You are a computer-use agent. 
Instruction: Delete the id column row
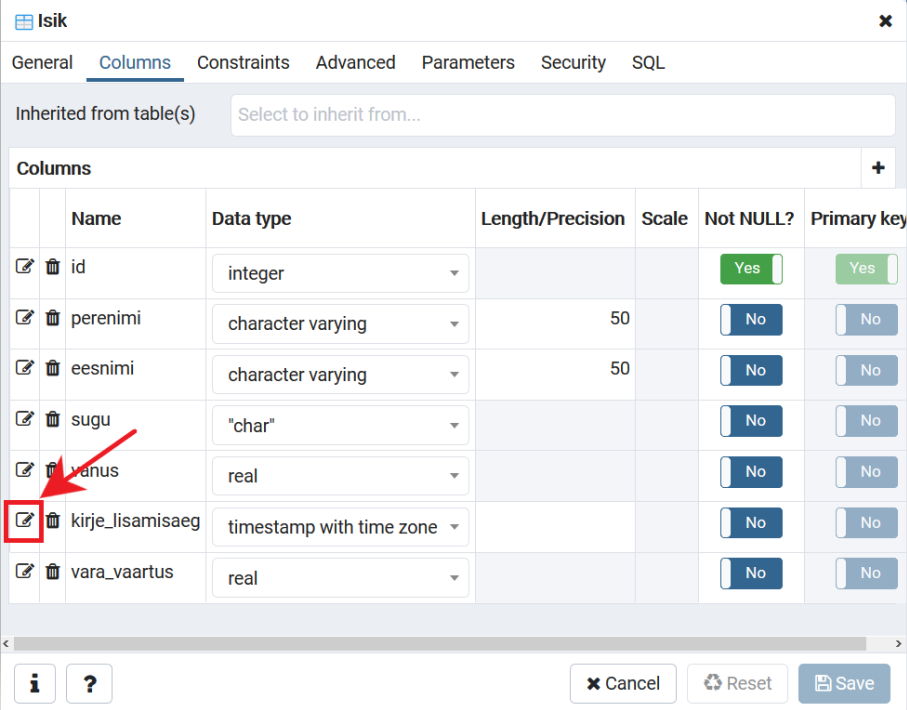(53, 267)
